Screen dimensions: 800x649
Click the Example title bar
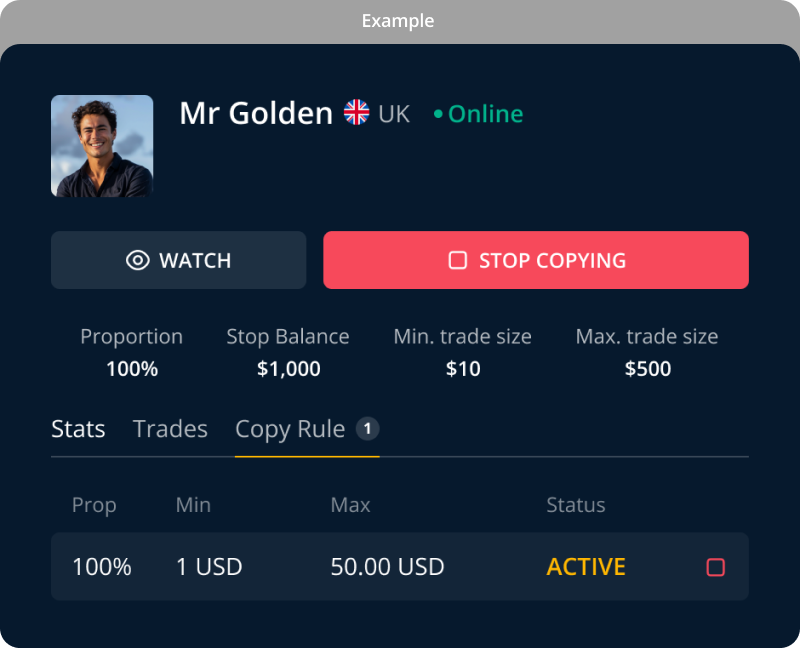pyautogui.click(x=400, y=21)
